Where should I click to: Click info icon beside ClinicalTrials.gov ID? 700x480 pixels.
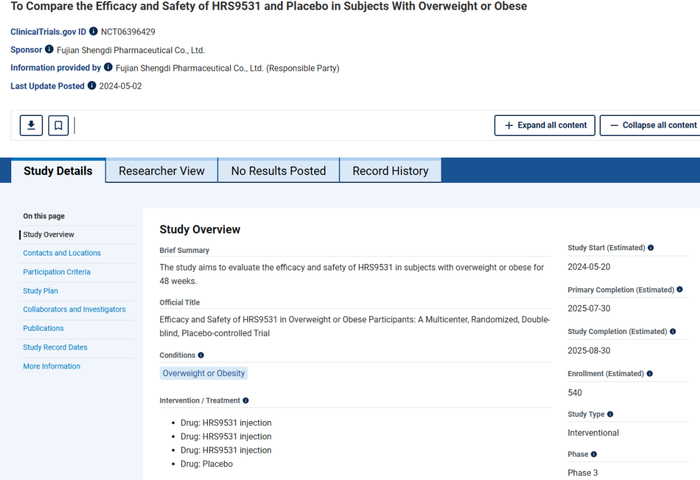pyautogui.click(x=93, y=31)
